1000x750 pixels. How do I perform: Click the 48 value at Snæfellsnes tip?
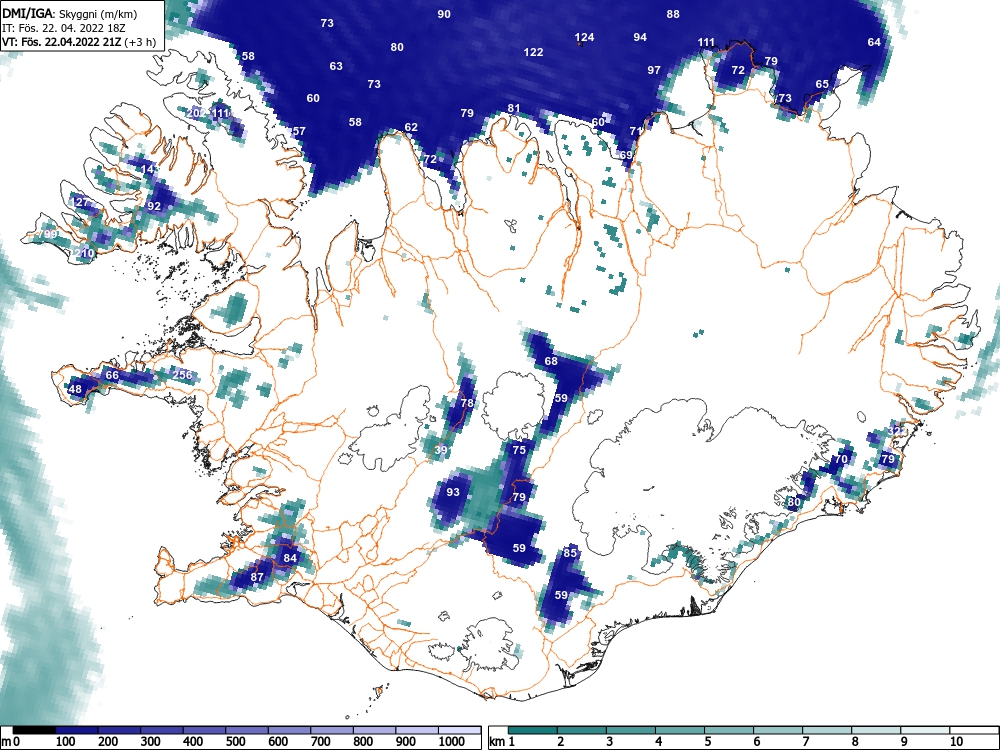(75, 390)
